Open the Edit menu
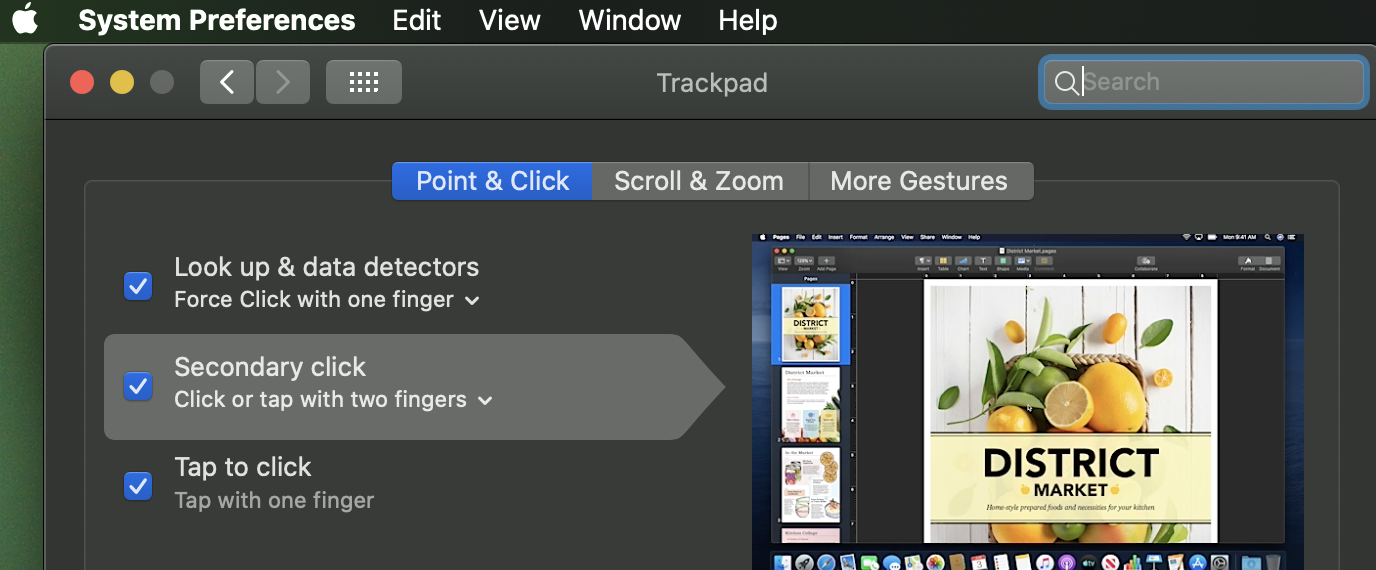This screenshot has height=570, width=1376. [416, 20]
